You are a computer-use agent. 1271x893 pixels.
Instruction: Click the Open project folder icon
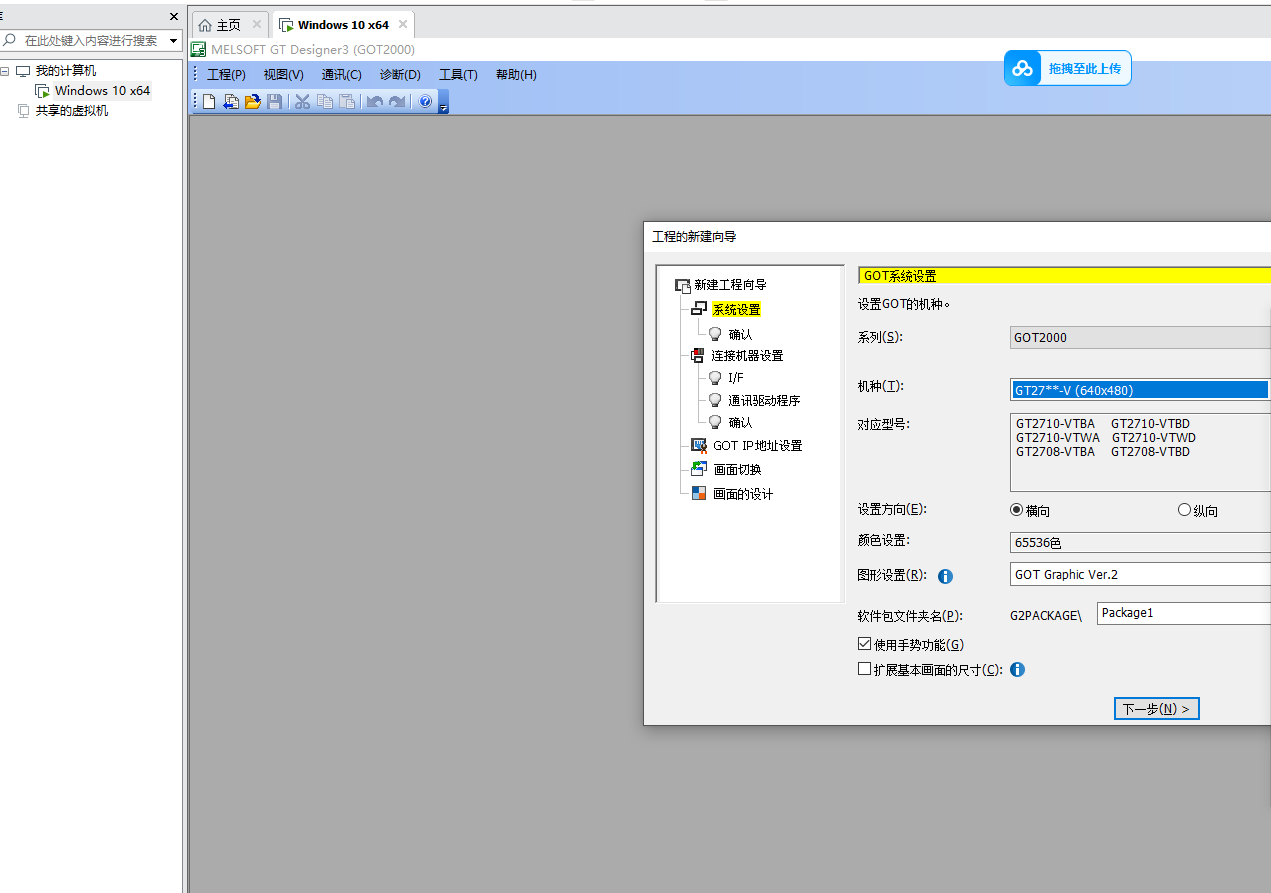pos(253,102)
